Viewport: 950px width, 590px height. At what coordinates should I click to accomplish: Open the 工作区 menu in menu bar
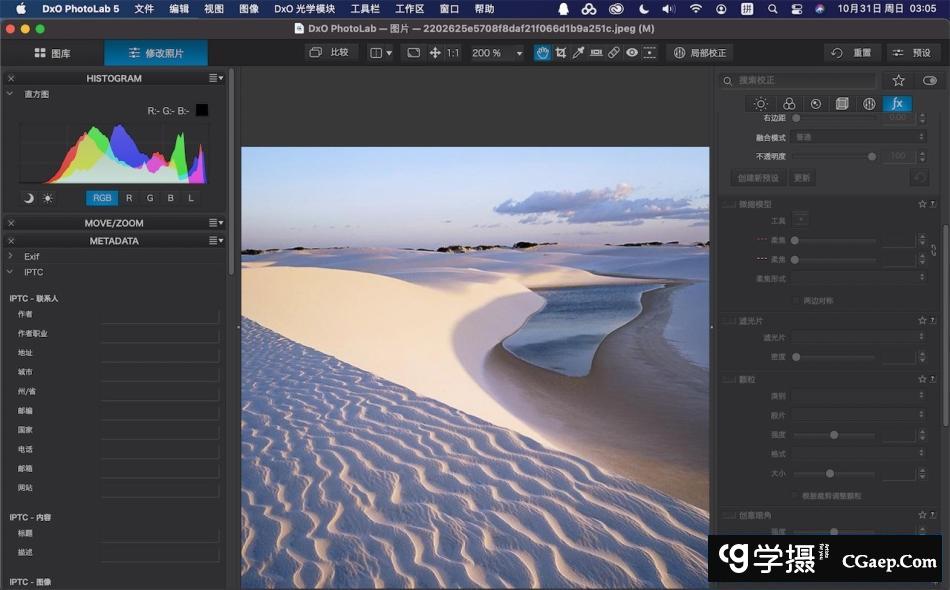click(410, 9)
